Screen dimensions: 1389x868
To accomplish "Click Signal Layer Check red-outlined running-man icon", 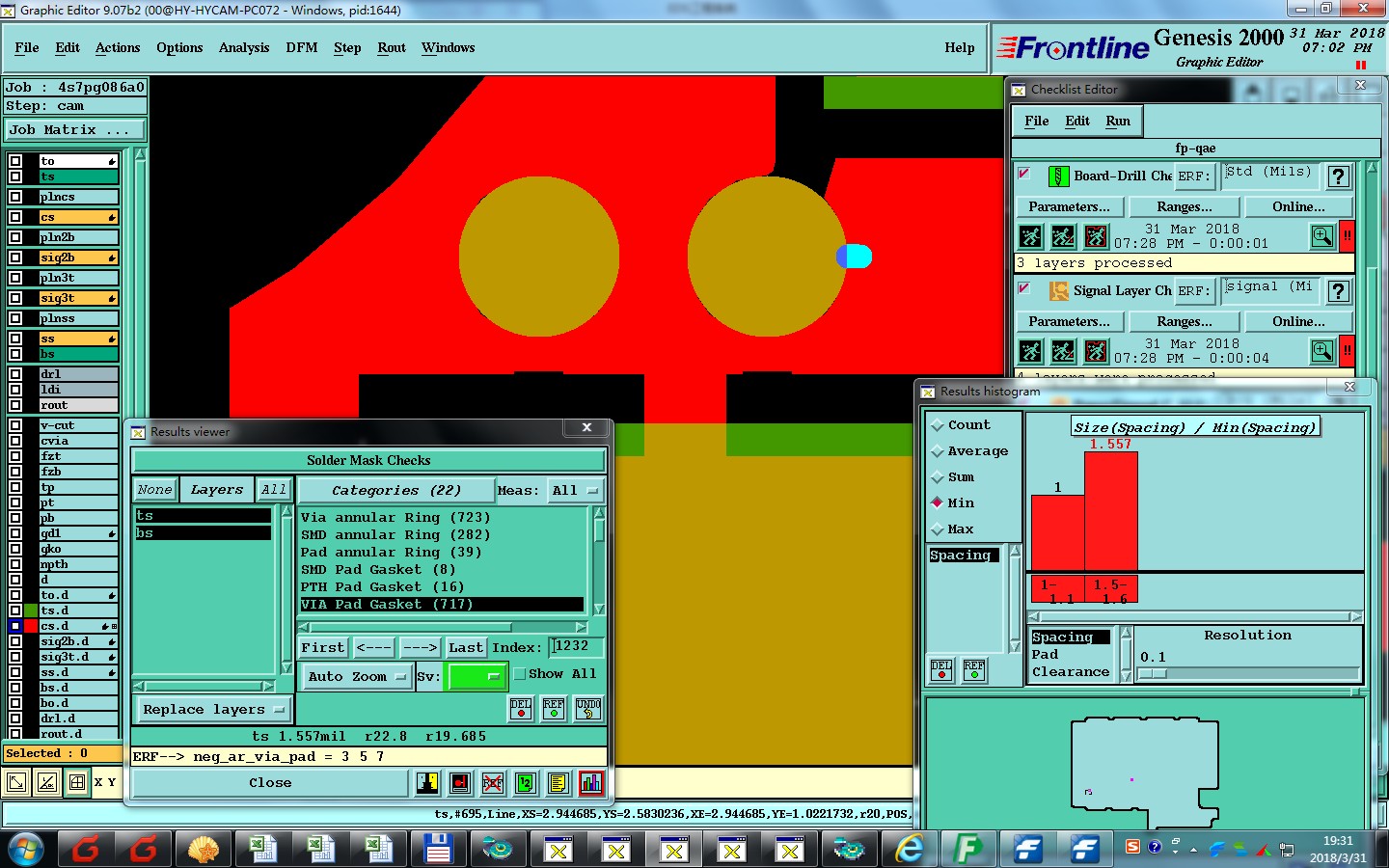I will 1096,351.
